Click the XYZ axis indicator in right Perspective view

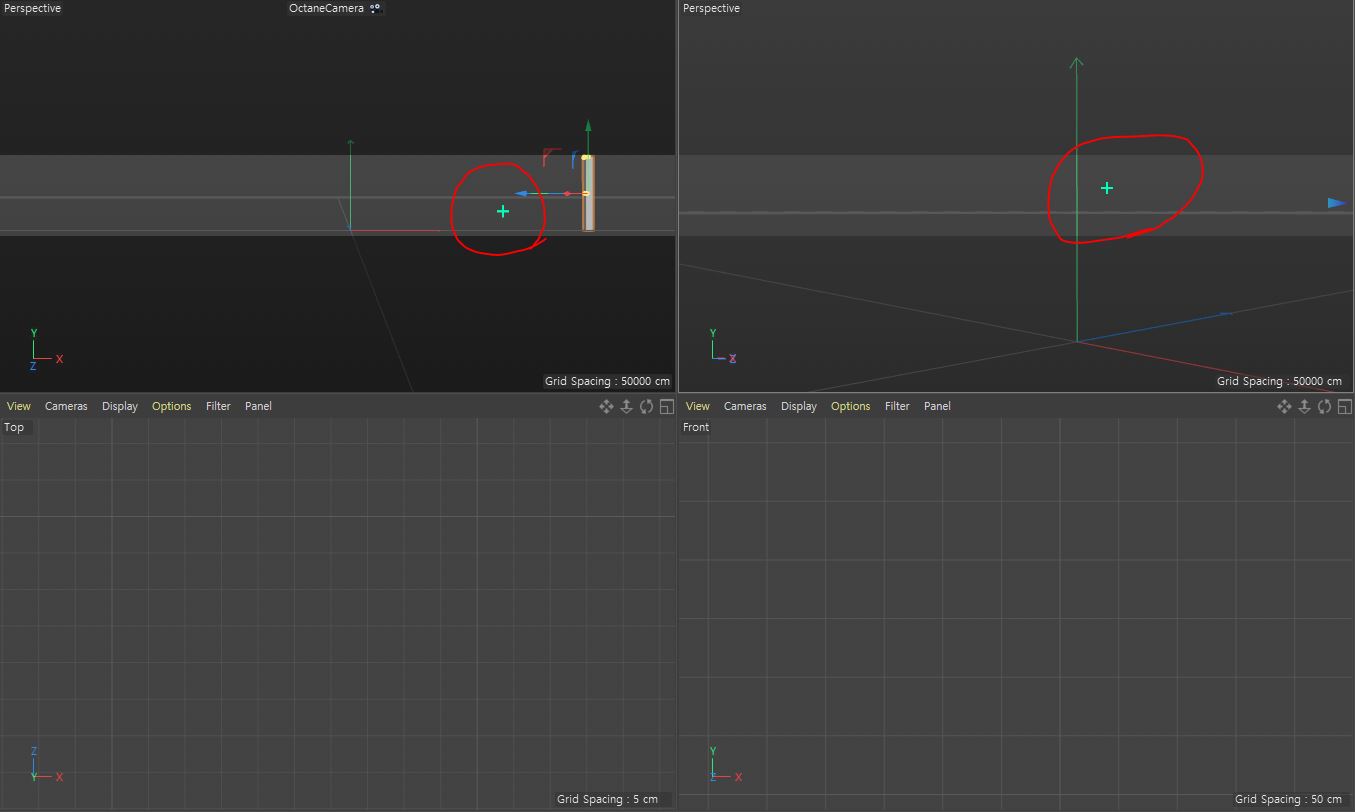click(x=723, y=346)
